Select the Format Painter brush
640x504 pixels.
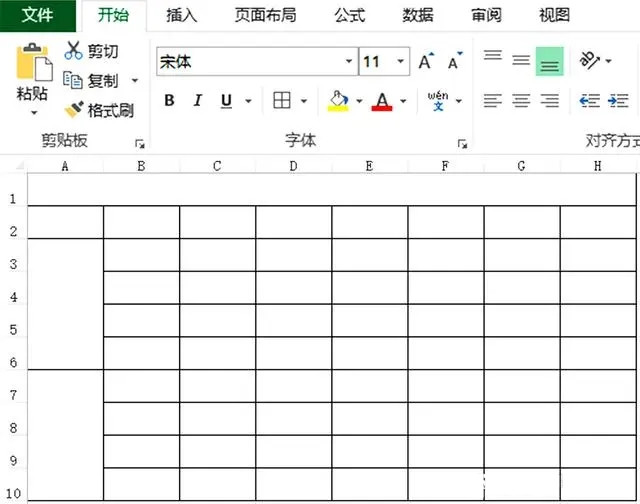tap(74, 109)
